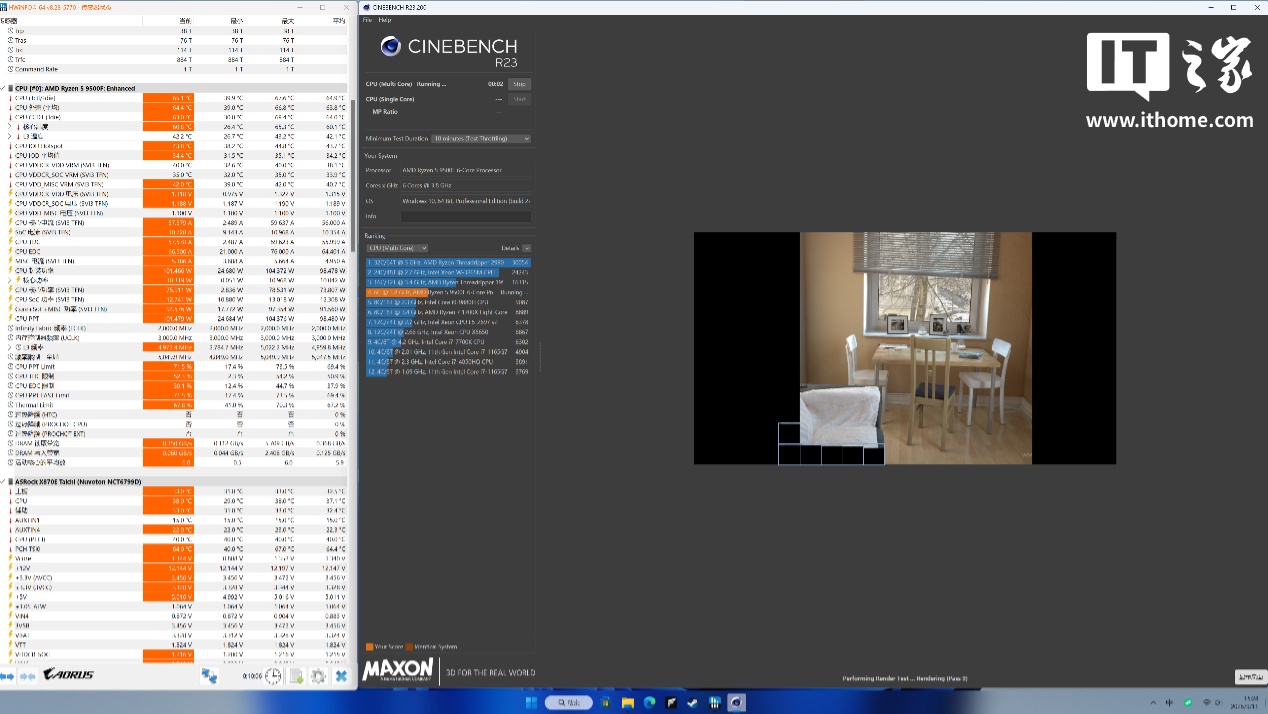The width and height of the screenshot is (1268, 714).
Task: Click the HWiNFO log-to-file icon
Action: pos(297,676)
